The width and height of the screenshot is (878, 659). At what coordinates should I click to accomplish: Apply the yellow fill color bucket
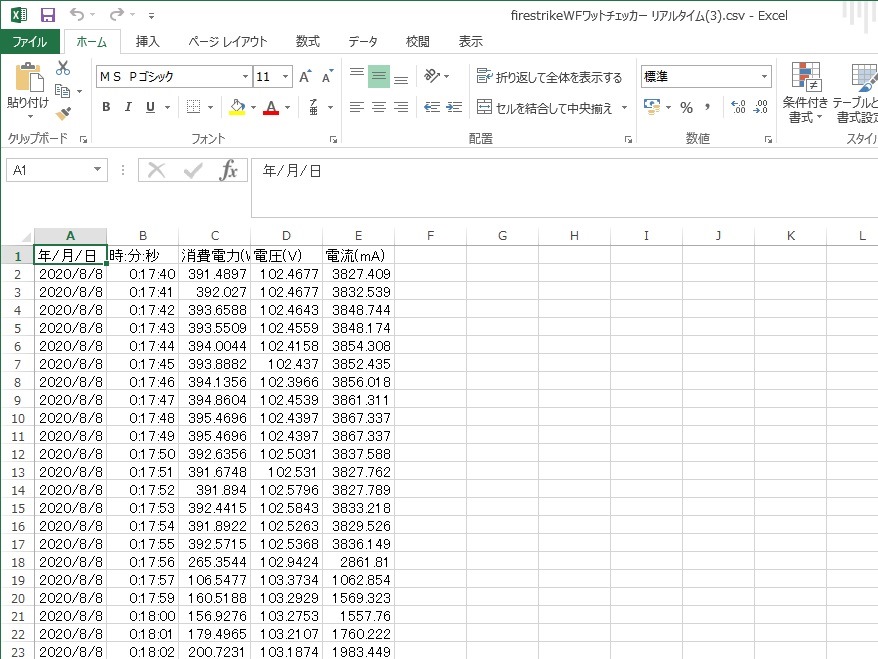coord(236,107)
